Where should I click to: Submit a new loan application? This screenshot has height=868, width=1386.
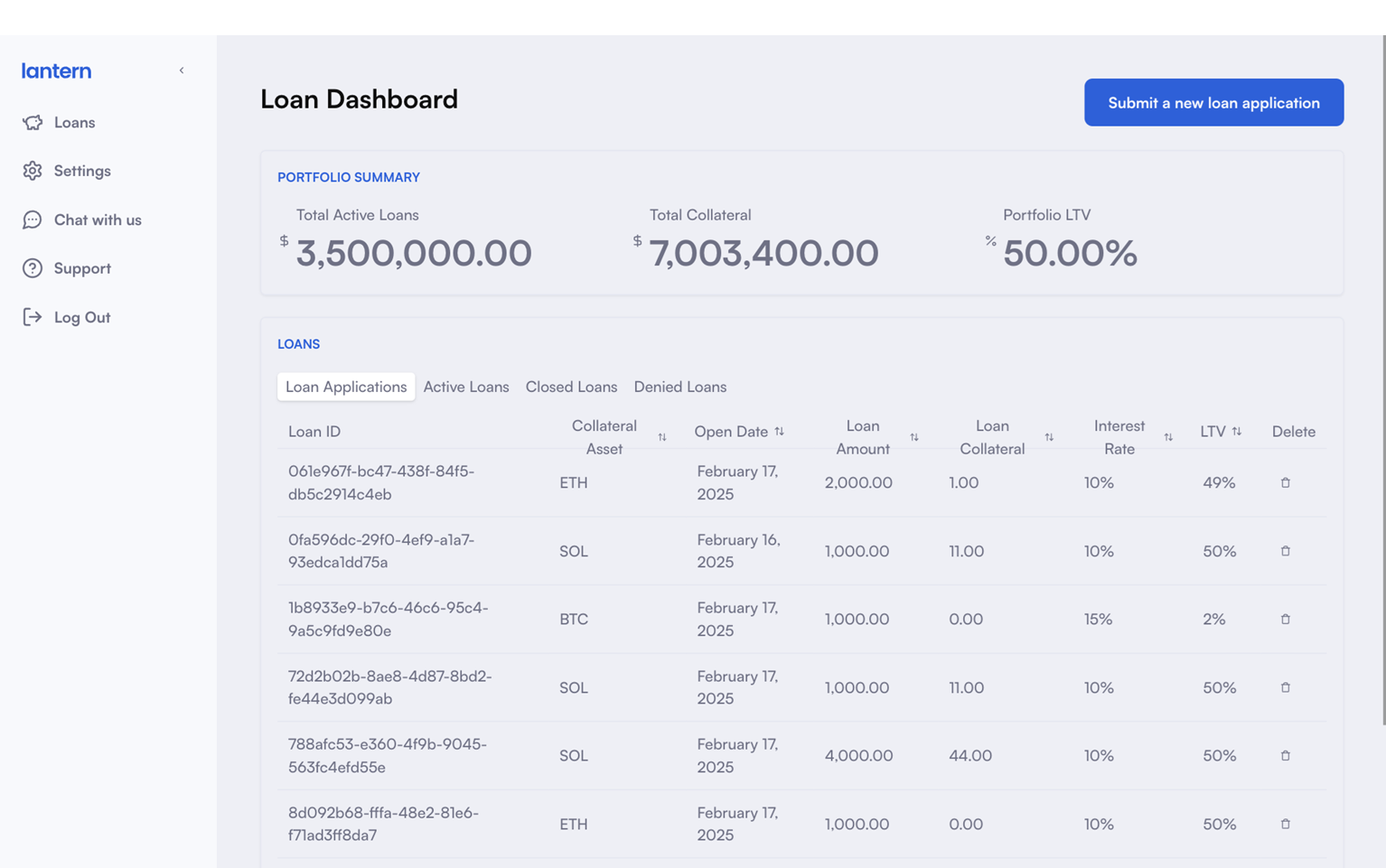(1213, 102)
